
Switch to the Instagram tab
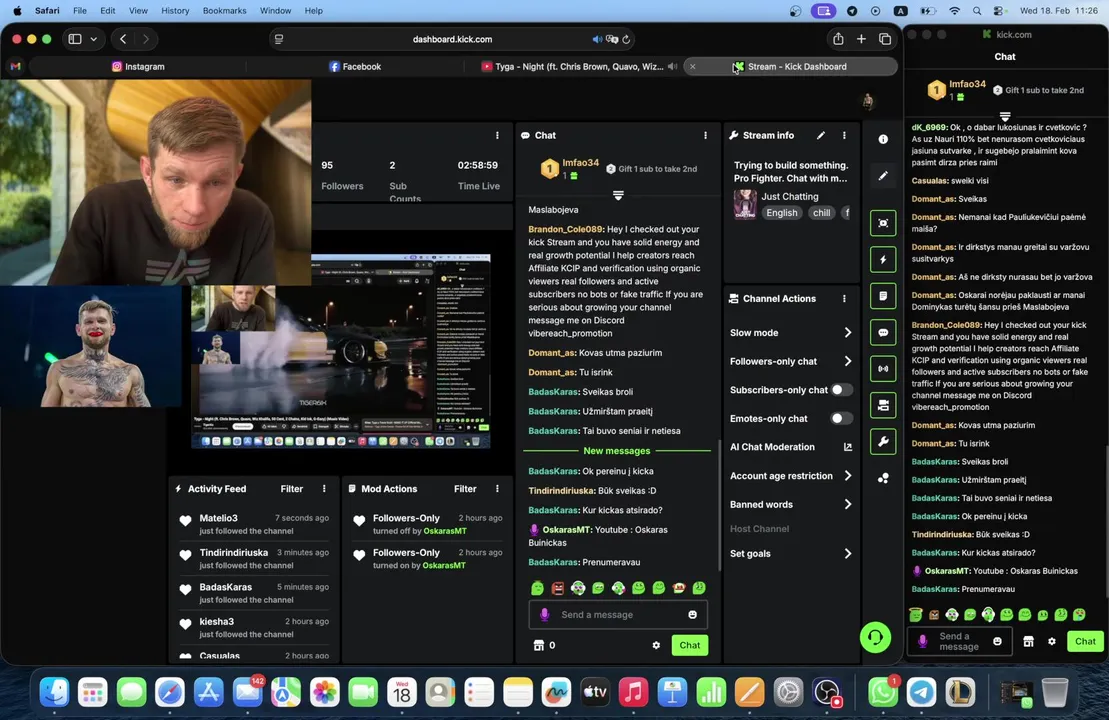click(x=138, y=66)
